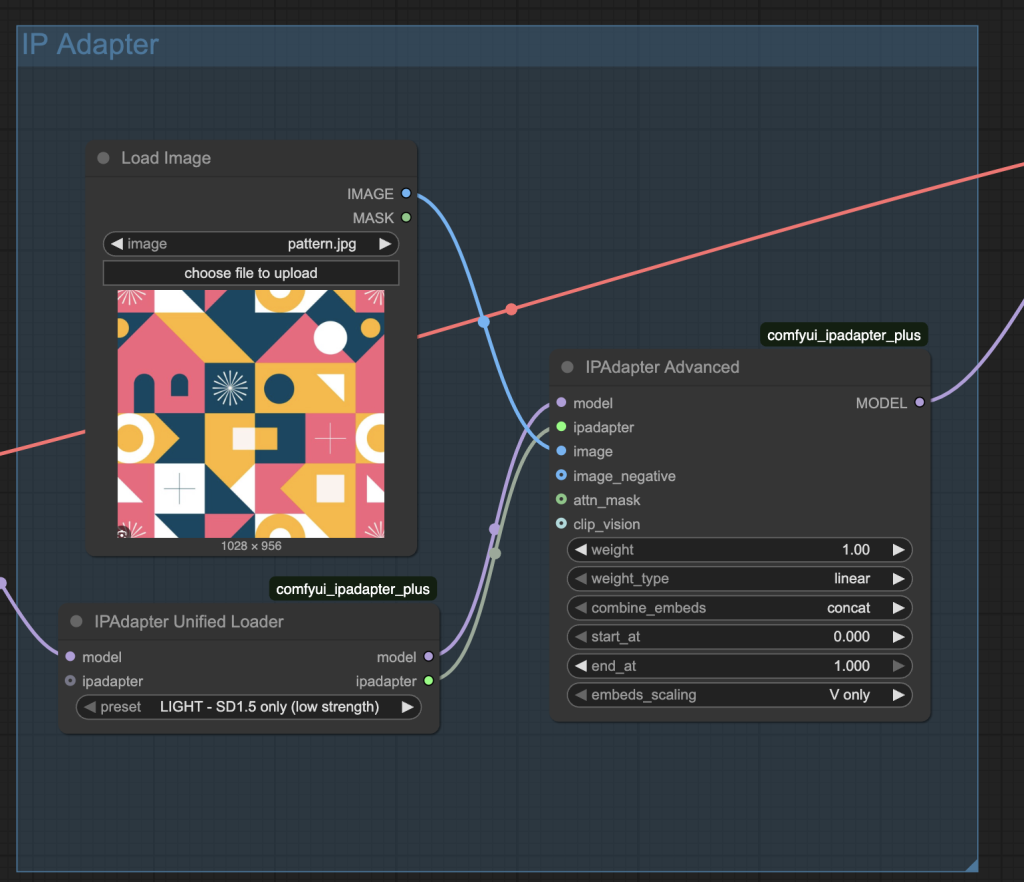Open the combine_embeds dropdown showing concat
The image size is (1024, 882).
[739, 608]
